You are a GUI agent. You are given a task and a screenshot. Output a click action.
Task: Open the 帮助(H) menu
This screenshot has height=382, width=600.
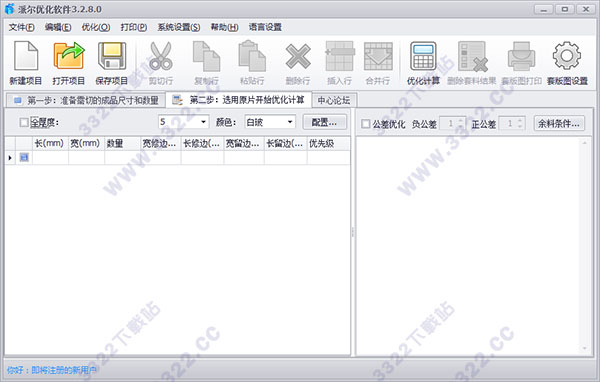point(224,27)
